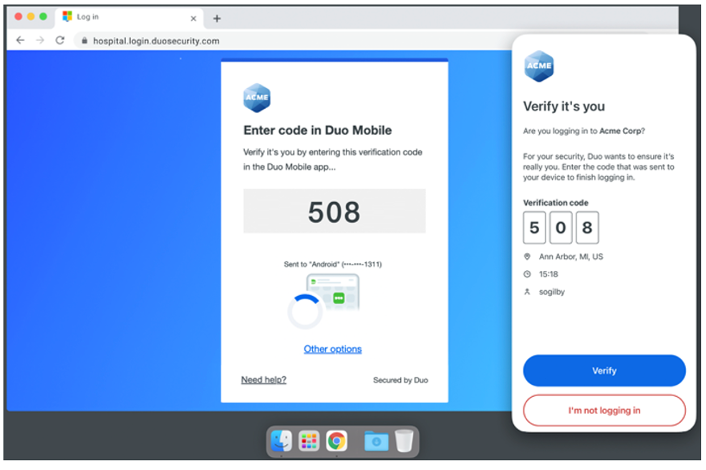Image resolution: width=706 pixels, height=470 pixels.
Task: Click the Verify it's you heading
Action: [564, 107]
